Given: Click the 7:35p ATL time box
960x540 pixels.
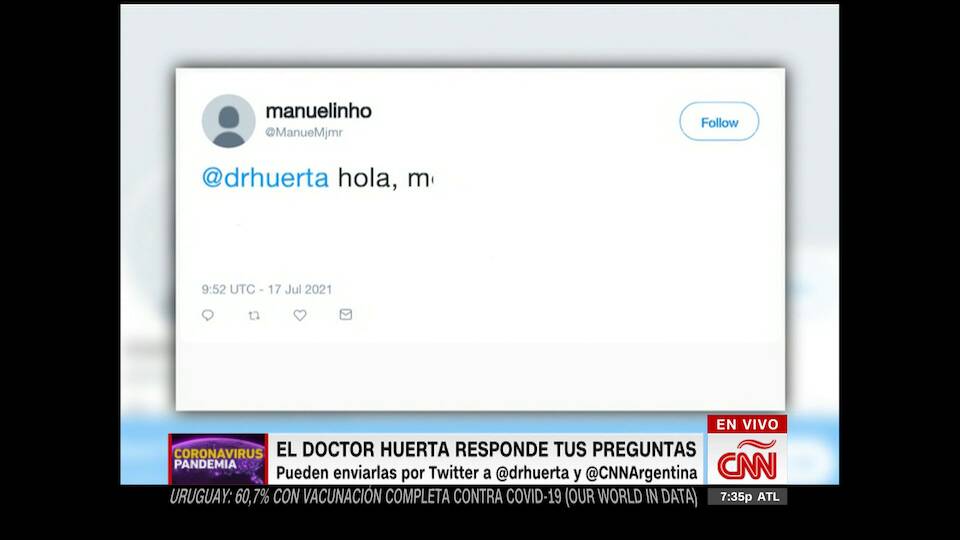Looking at the screenshot, I should (x=748, y=497).
